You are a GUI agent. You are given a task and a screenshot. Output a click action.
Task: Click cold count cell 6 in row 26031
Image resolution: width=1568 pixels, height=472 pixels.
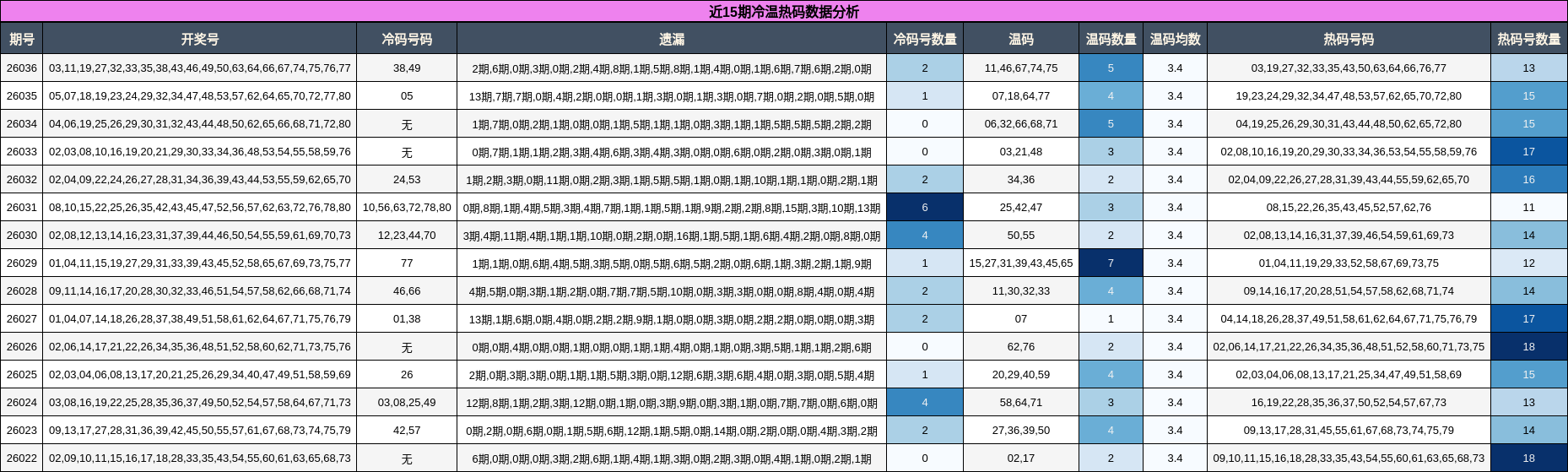[x=925, y=208]
